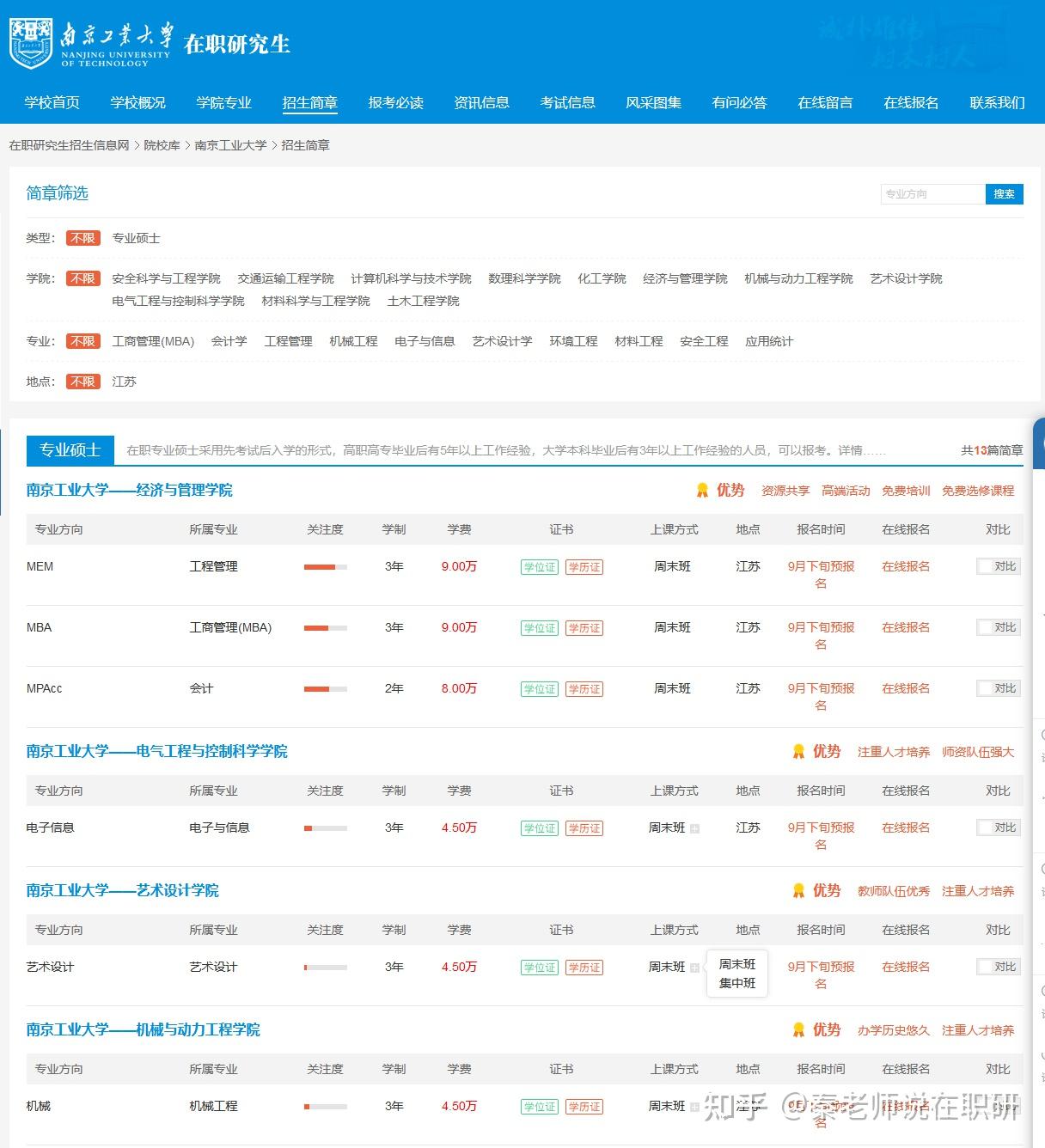Expand class modes next to 周末班 in 电子信息 row
Viewport: 1045px width, 1148px height.
[x=694, y=828]
